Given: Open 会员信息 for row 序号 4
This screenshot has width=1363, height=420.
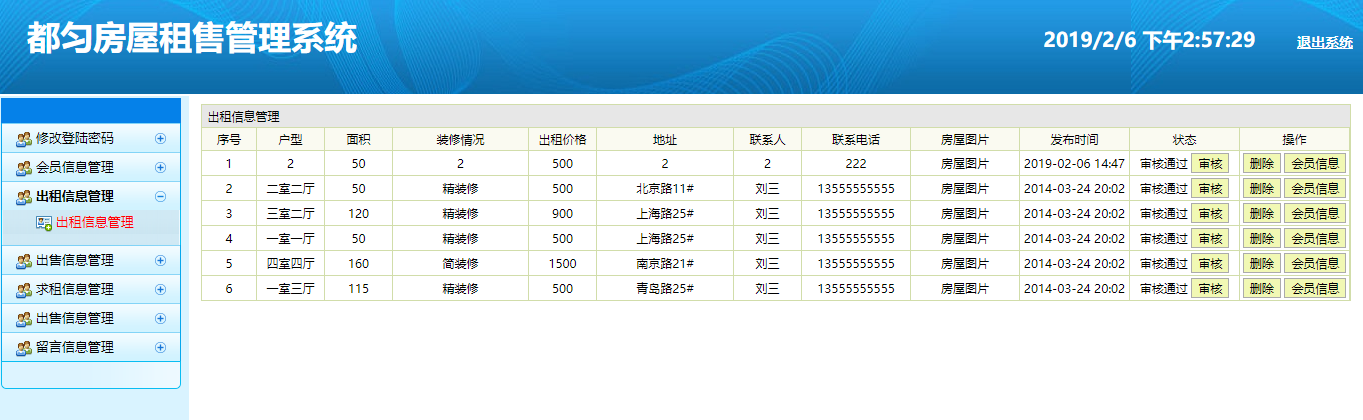Looking at the screenshot, I should [1315, 238].
